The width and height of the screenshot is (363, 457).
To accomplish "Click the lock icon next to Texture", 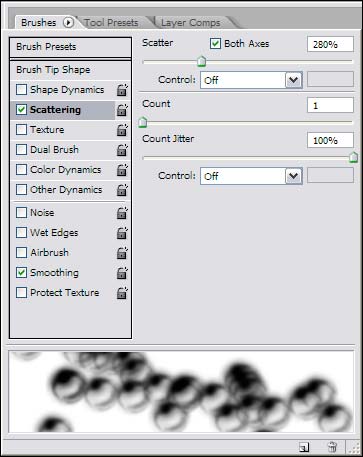I will point(122,130).
